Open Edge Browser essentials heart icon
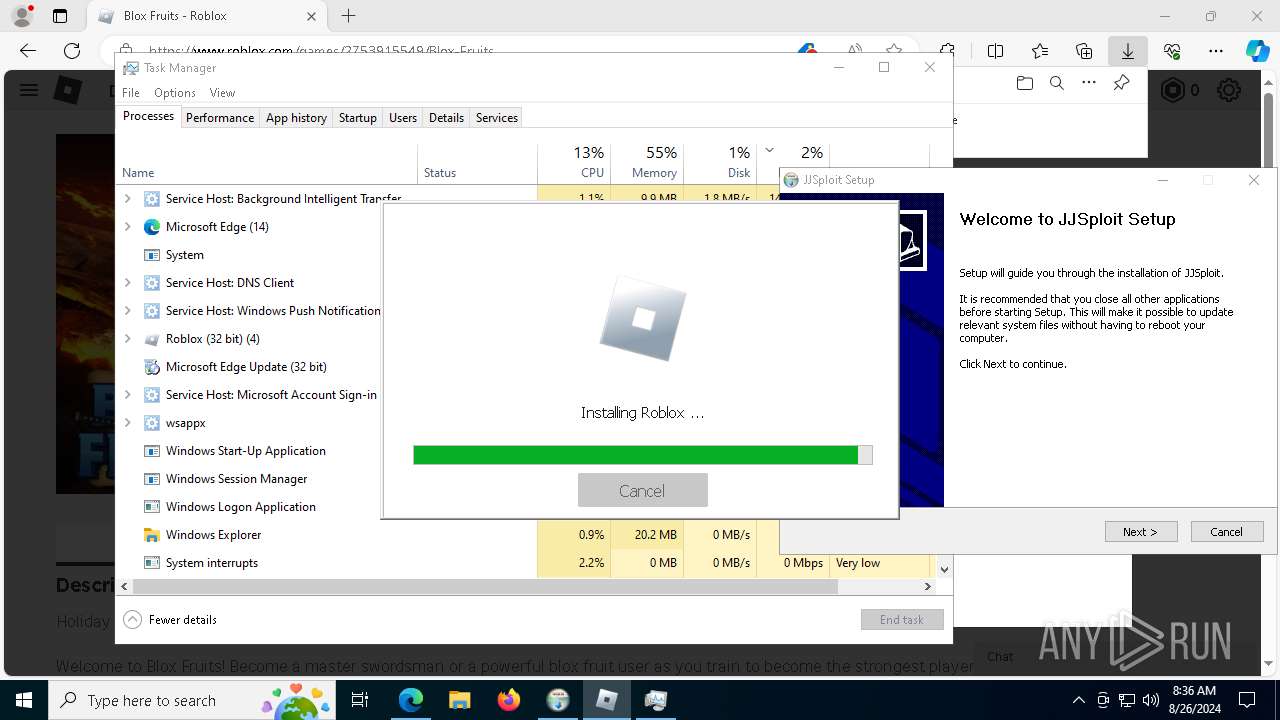 pos(1172,51)
